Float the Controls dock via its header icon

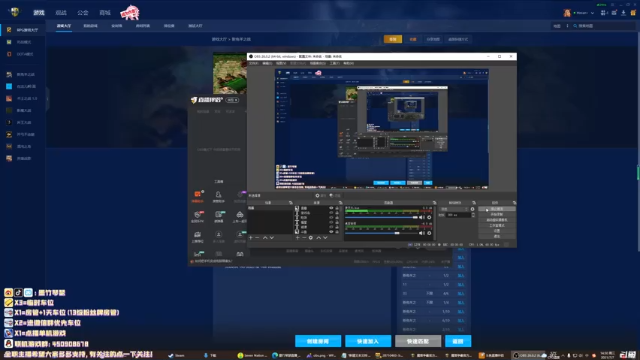pos(514,202)
